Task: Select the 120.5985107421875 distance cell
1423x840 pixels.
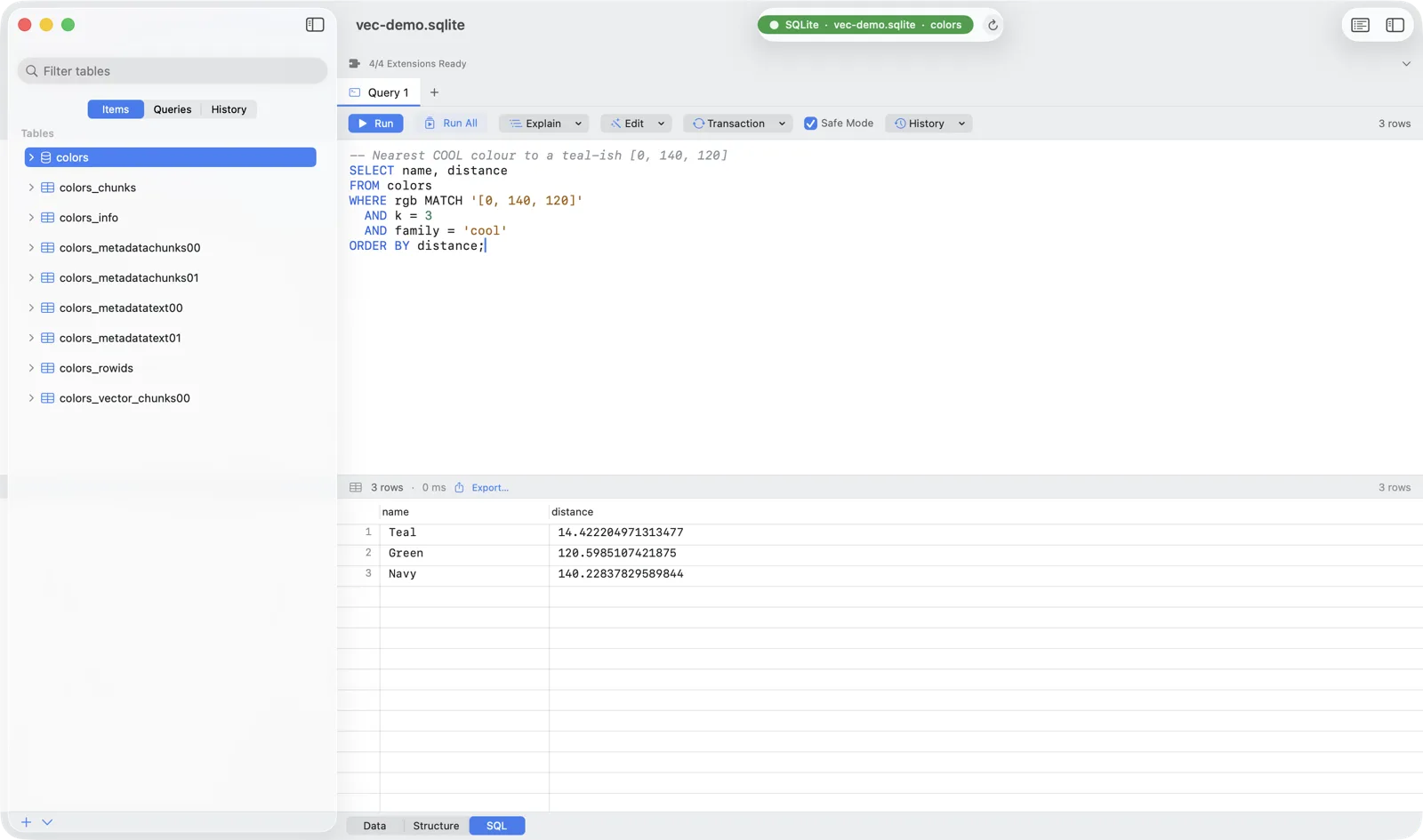Action: coord(617,553)
